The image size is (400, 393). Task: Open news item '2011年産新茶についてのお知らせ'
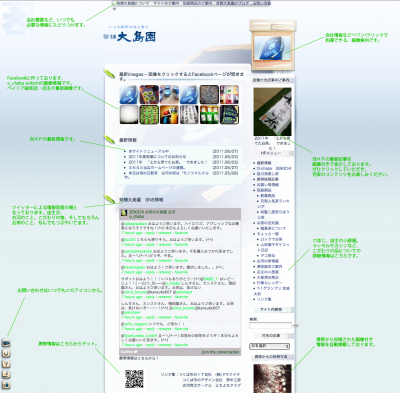(157, 157)
